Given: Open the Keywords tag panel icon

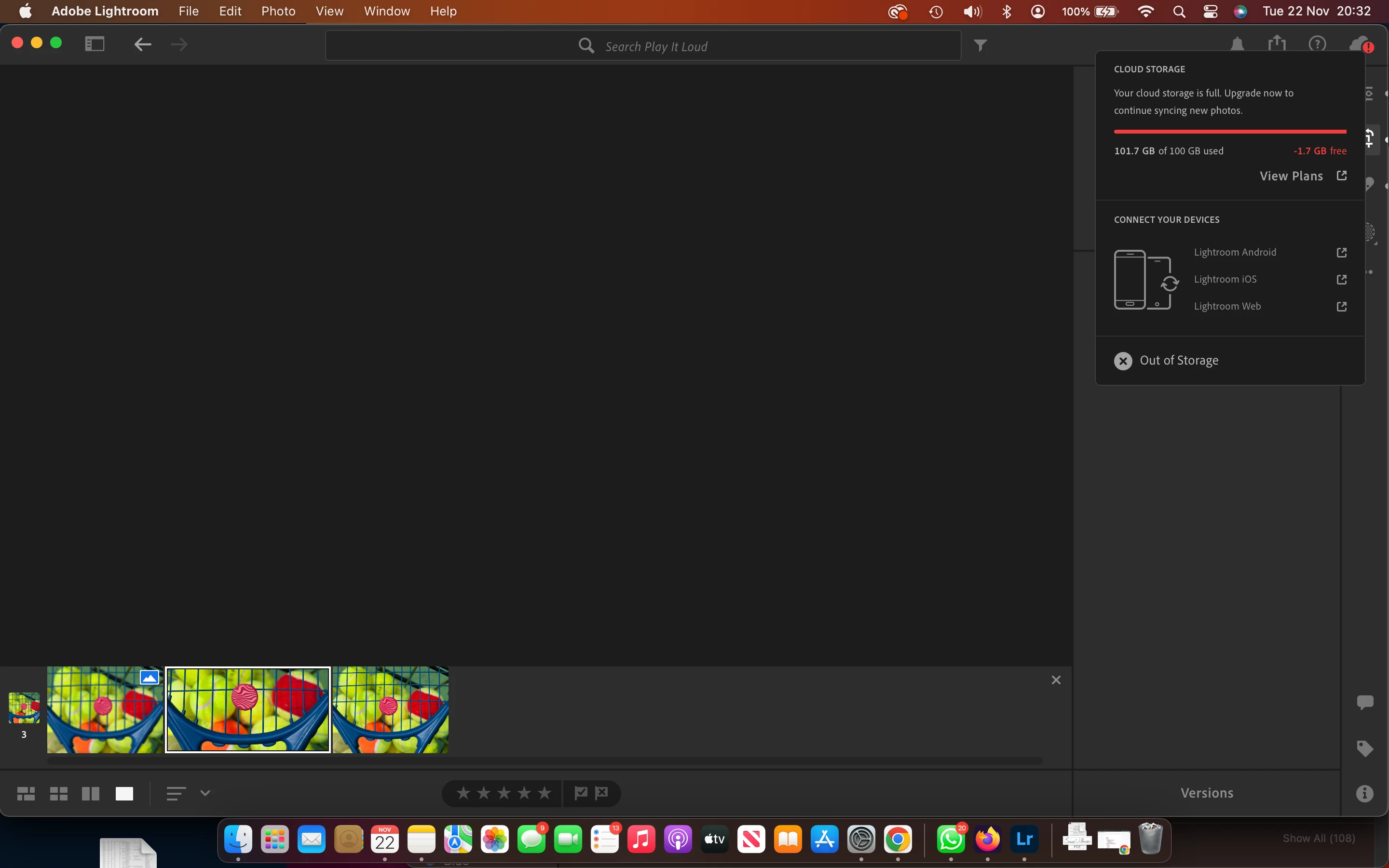Looking at the screenshot, I should (x=1364, y=748).
